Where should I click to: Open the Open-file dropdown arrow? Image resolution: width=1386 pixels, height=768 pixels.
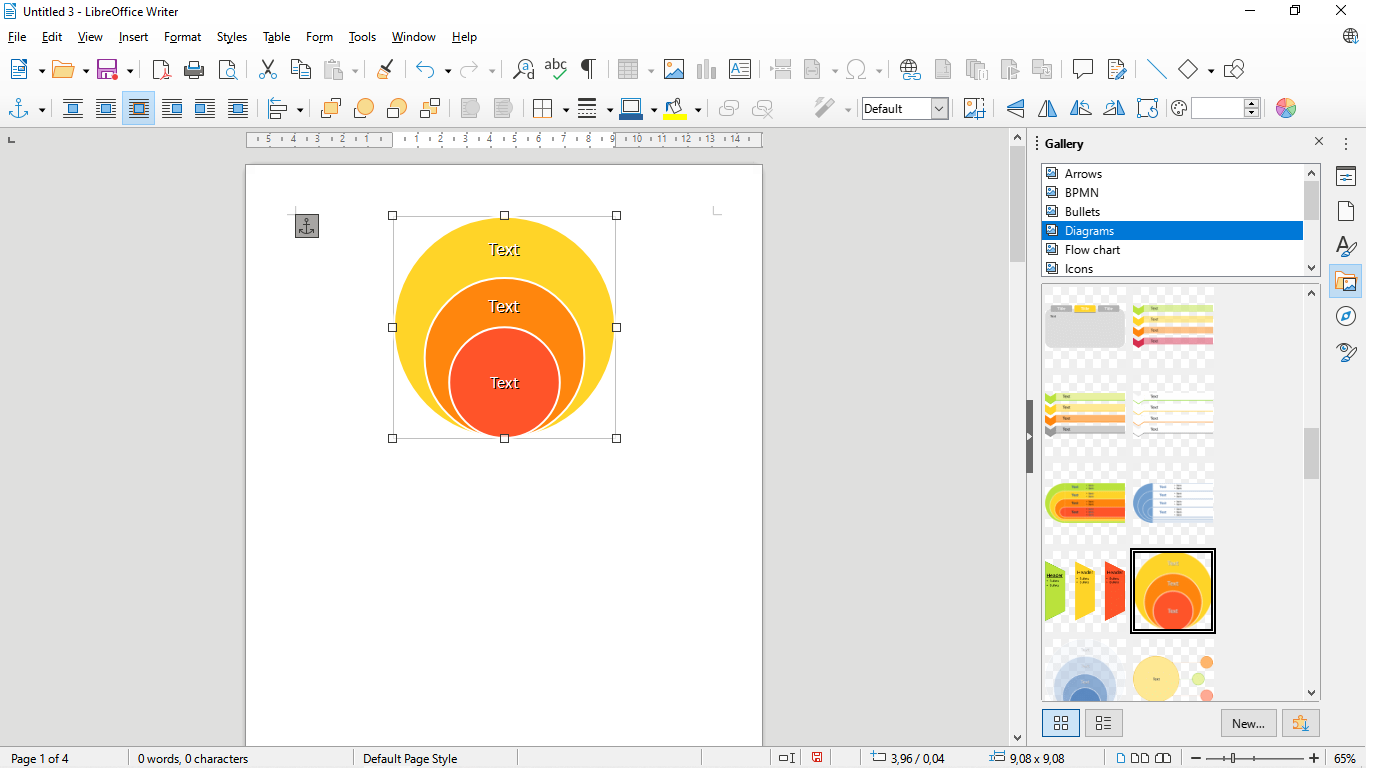click(x=86, y=70)
